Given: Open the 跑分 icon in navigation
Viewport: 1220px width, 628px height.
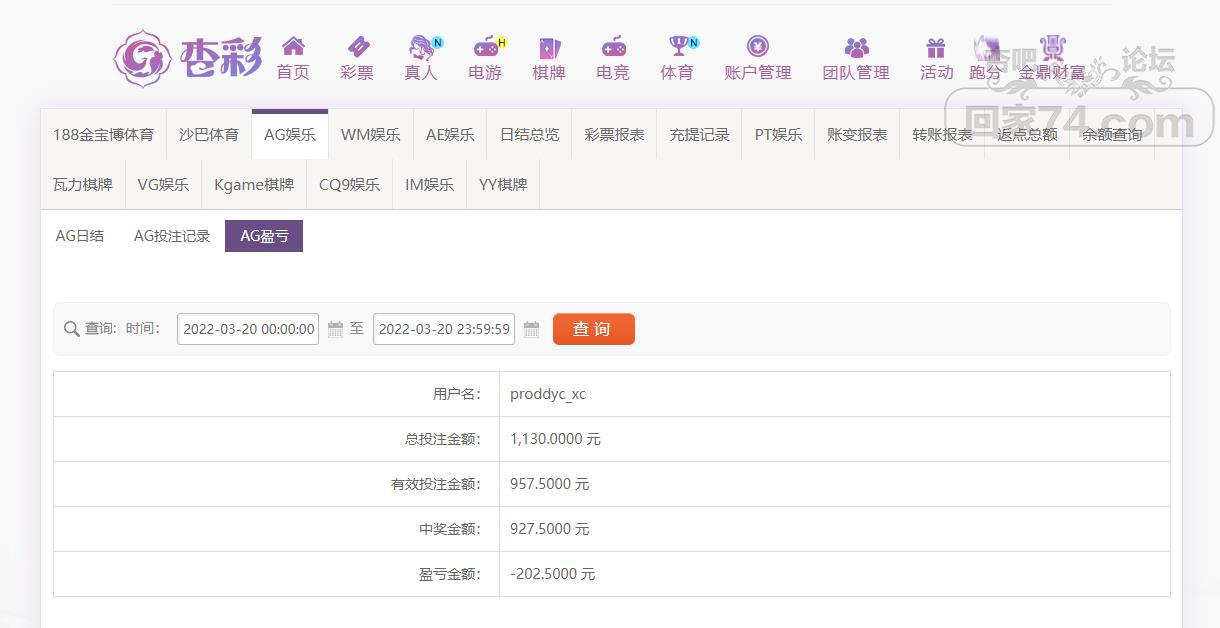Looking at the screenshot, I should click(986, 47).
